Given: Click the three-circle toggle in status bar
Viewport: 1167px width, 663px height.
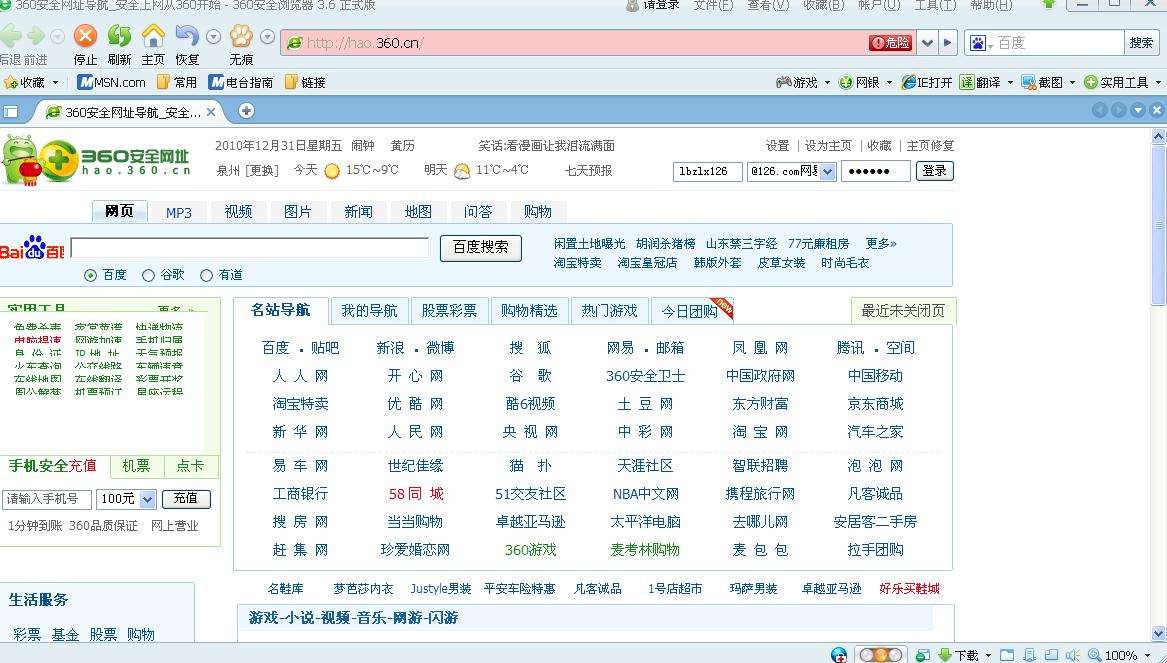Looking at the screenshot, I should [880, 655].
